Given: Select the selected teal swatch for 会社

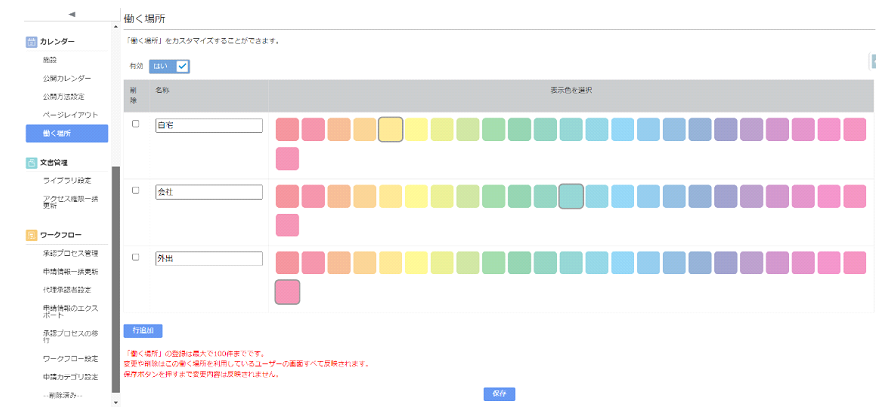Looking at the screenshot, I should pyautogui.click(x=571, y=195).
